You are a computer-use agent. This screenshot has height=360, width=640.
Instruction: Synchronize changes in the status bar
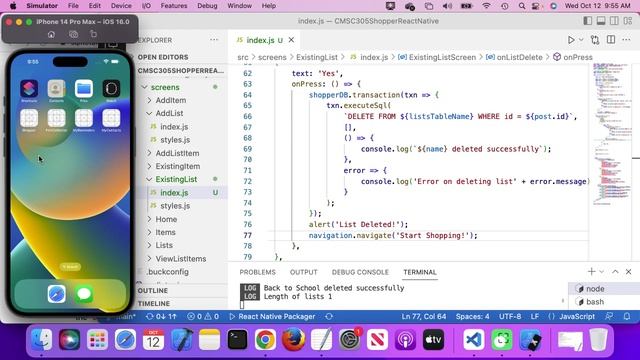click(161, 316)
